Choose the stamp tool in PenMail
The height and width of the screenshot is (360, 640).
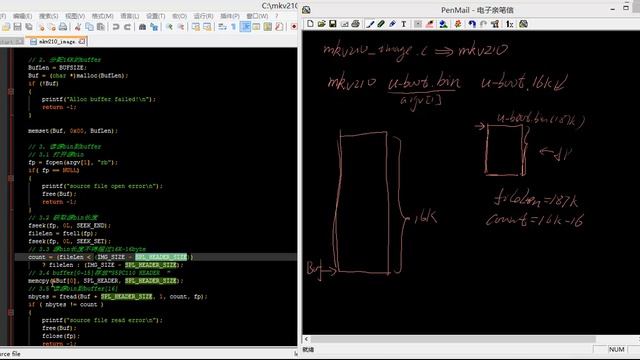(x=443, y=24)
